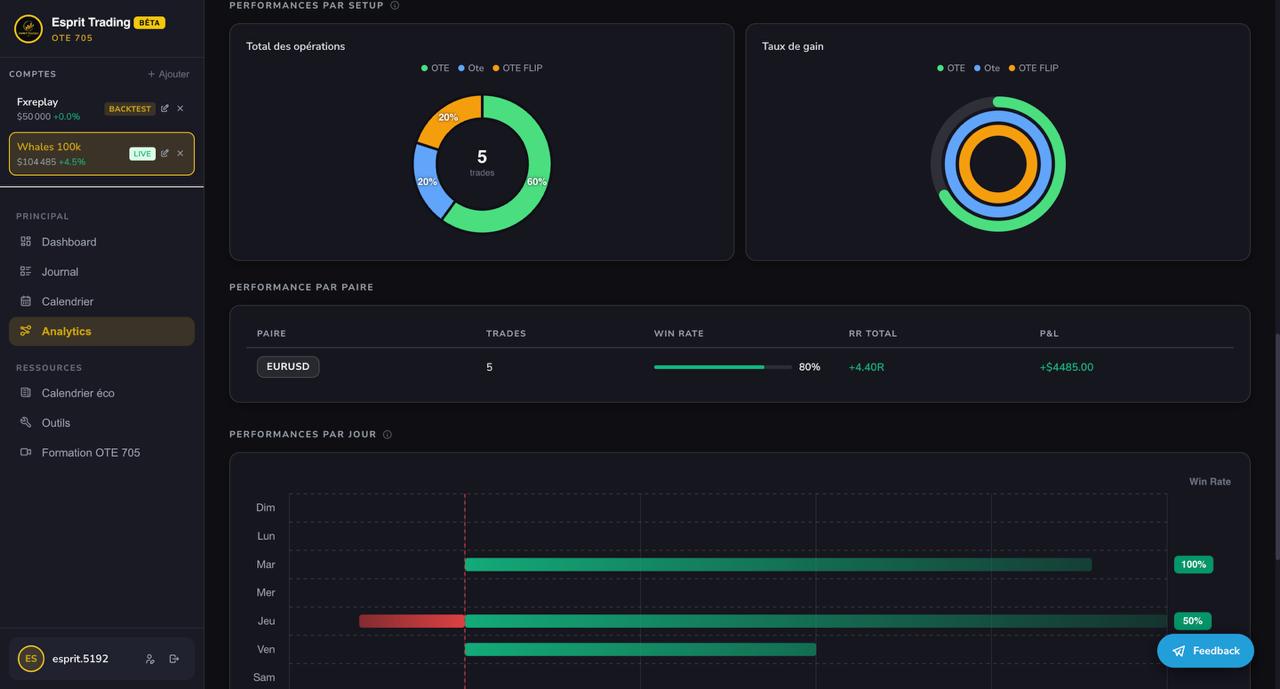
Task: Open profile settings icon beside esprit.5192
Action: [150, 659]
